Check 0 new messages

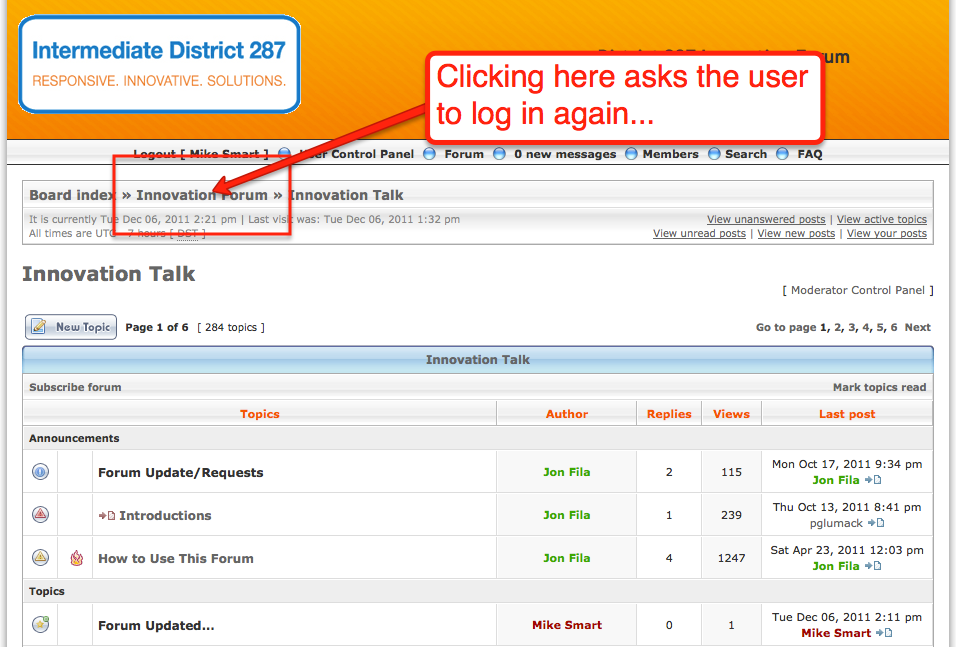point(564,154)
